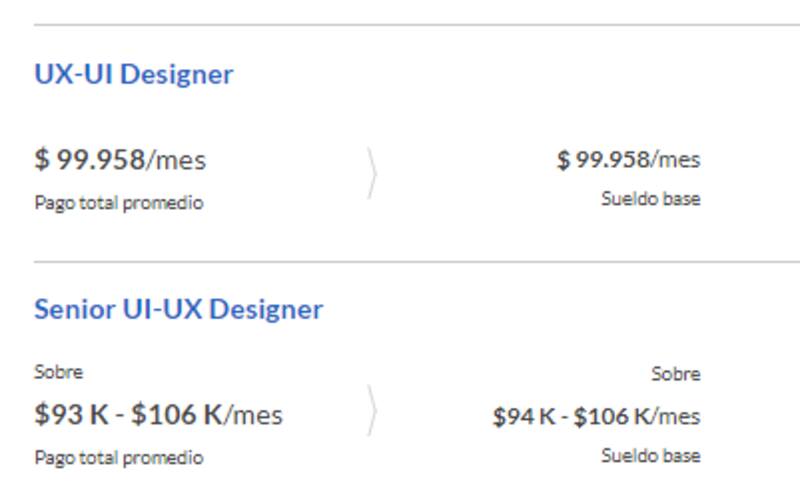
Task: Click the divider line above Senior UI-UX Designer
Action: pos(400,262)
